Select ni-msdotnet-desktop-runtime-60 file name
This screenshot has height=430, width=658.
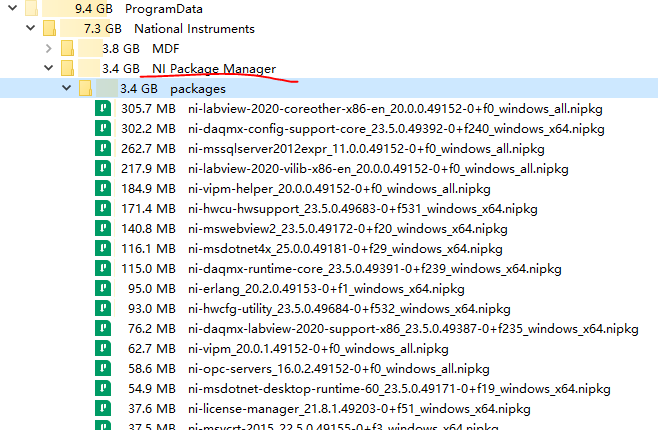coord(399,389)
